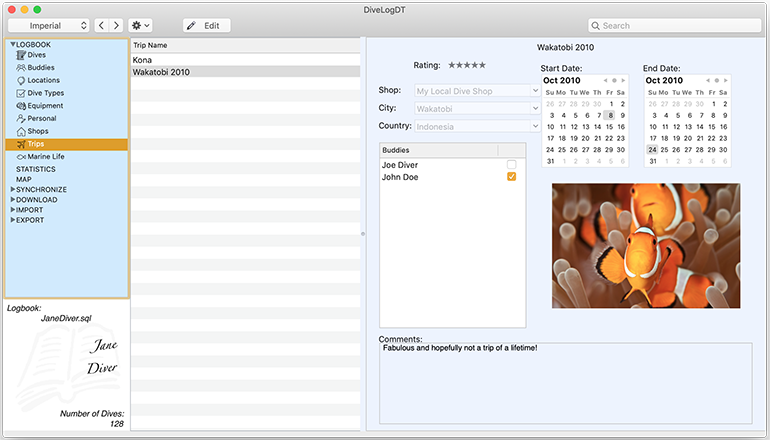Open the Marine Life fish icon
Screen dimensions: 770x440
tap(21, 157)
